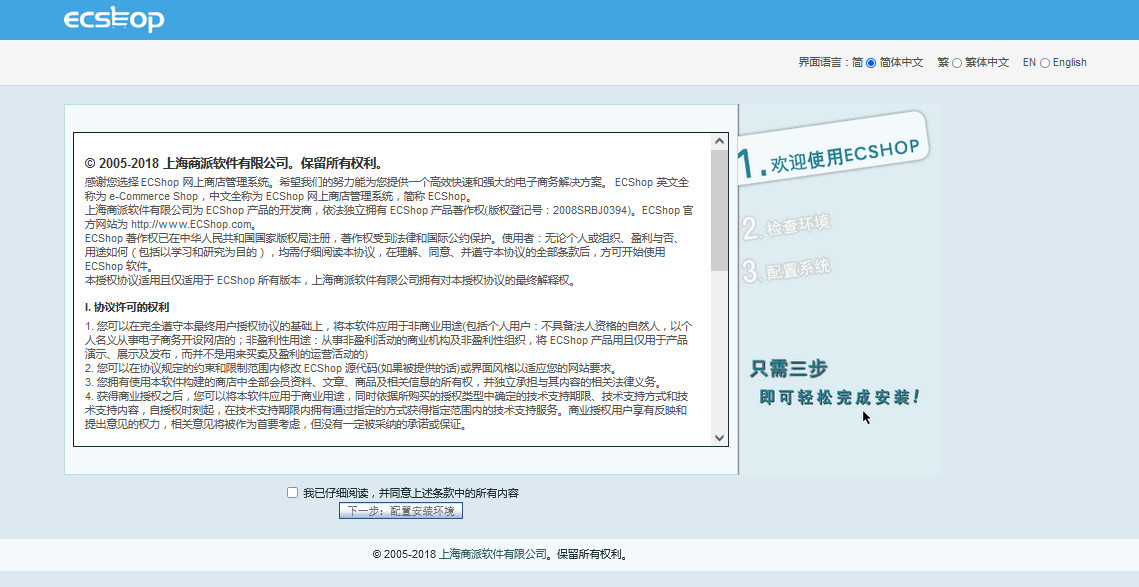1139x587 pixels.
Task: Click the "EN" label before English
Action: pyautogui.click(x=1028, y=62)
